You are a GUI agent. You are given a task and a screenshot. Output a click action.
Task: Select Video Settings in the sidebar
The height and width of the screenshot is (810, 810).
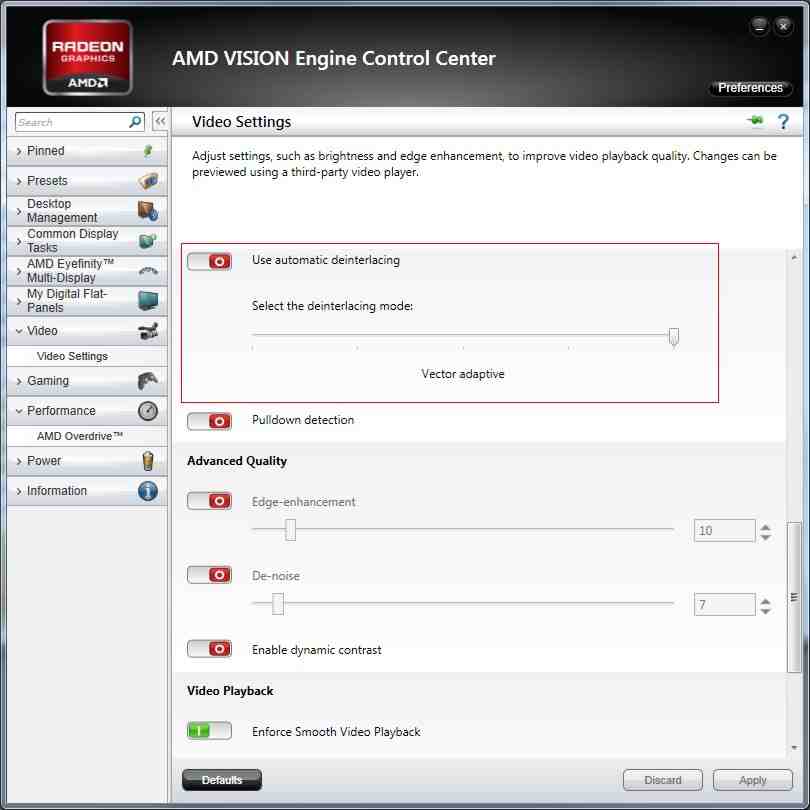click(x=72, y=356)
